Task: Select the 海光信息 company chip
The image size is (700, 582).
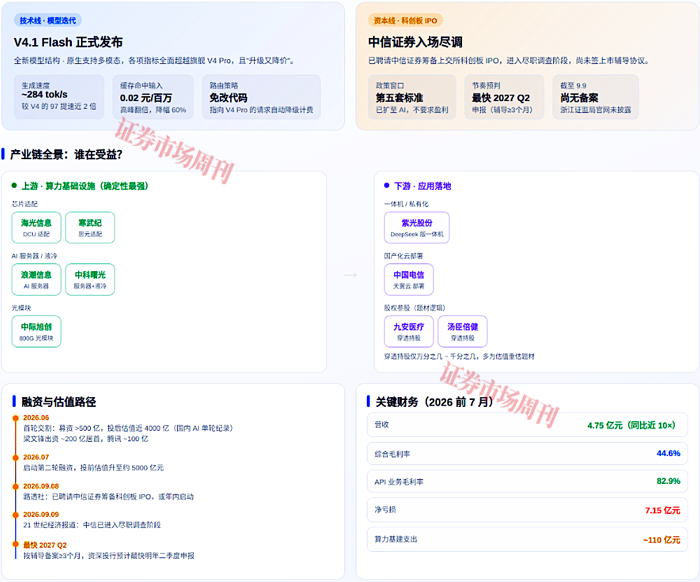Action: click(x=36, y=228)
